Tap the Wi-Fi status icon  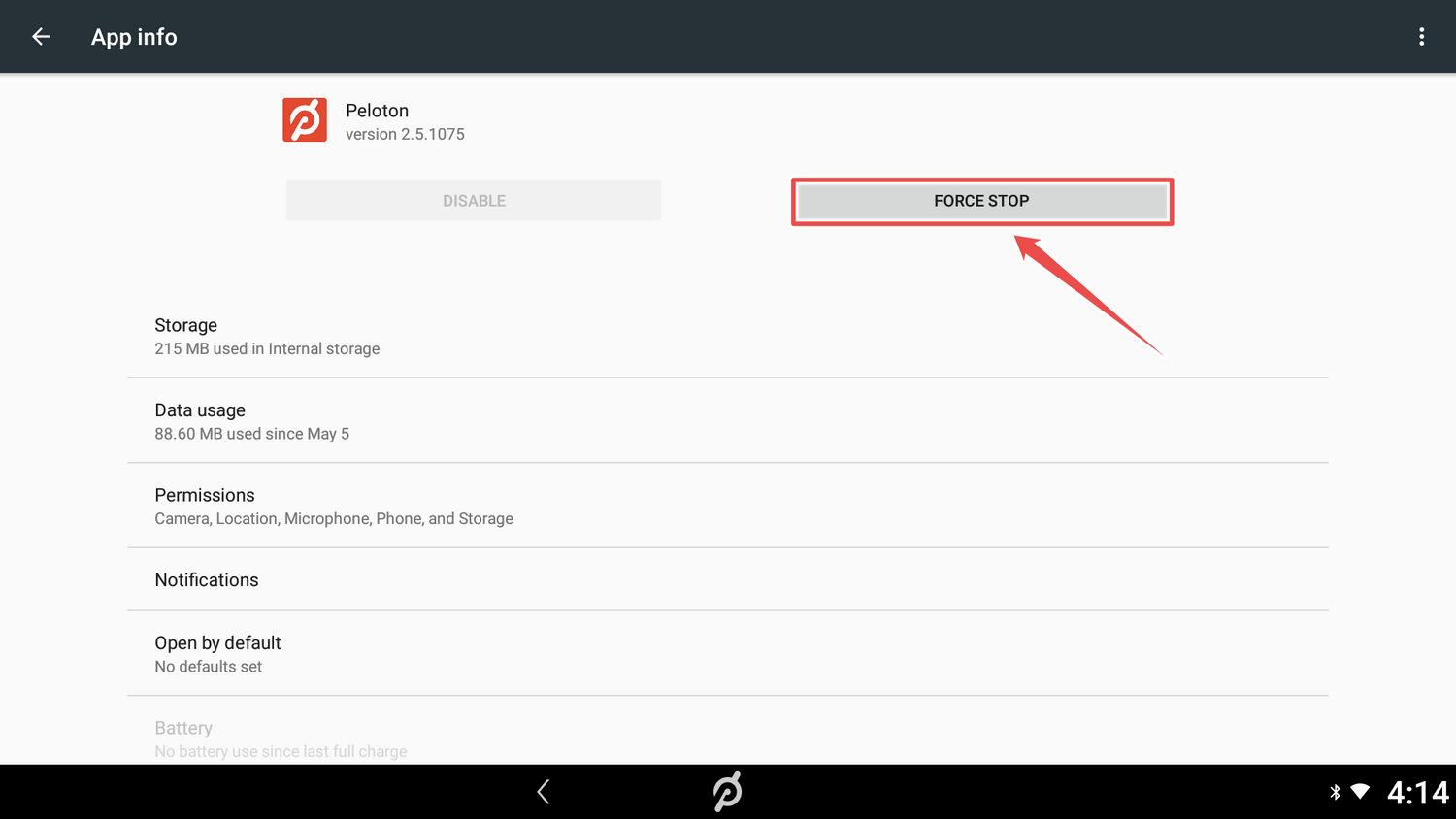[x=1360, y=792]
